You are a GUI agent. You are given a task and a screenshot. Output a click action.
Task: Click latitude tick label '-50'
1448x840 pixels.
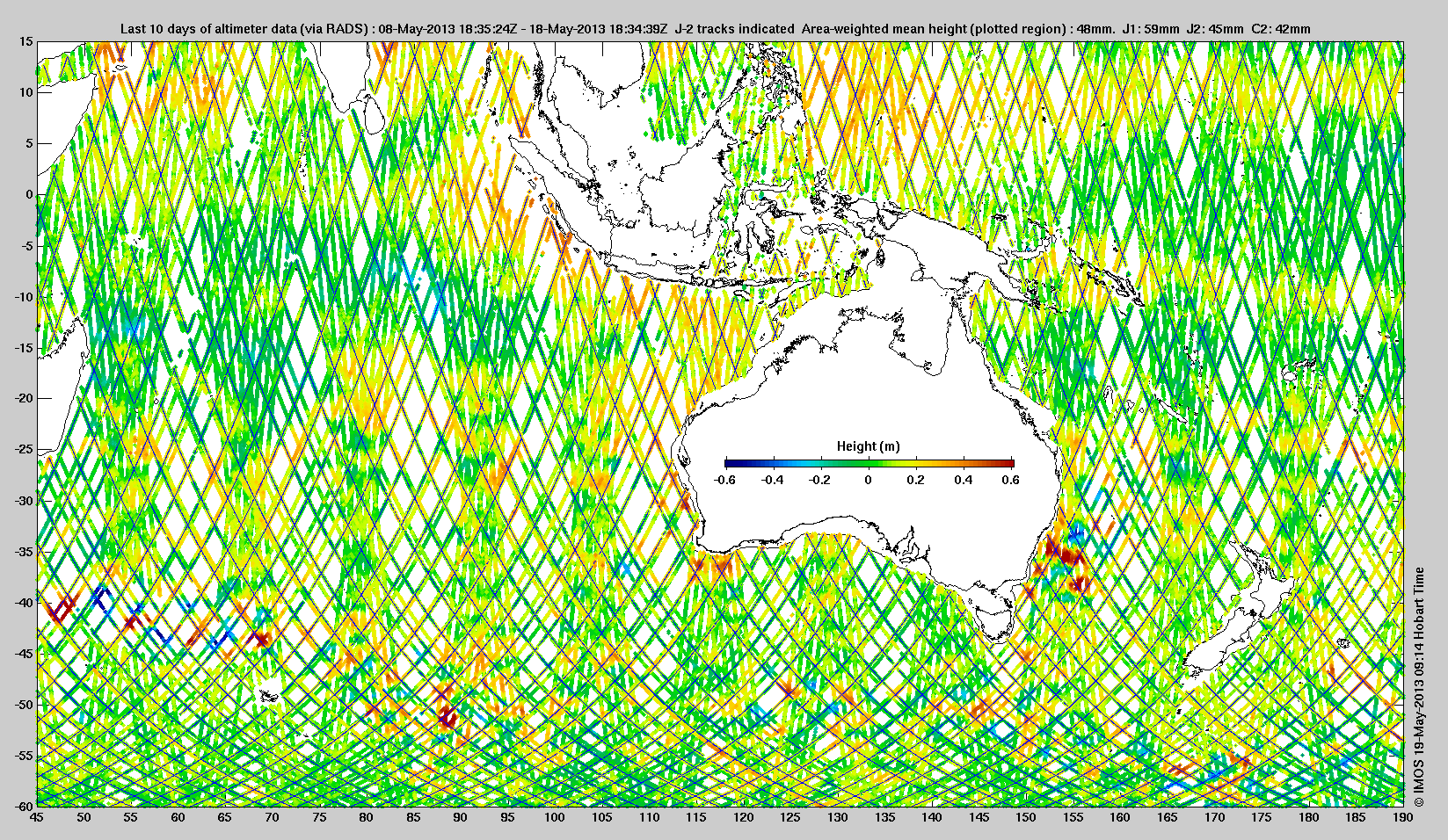pos(23,704)
